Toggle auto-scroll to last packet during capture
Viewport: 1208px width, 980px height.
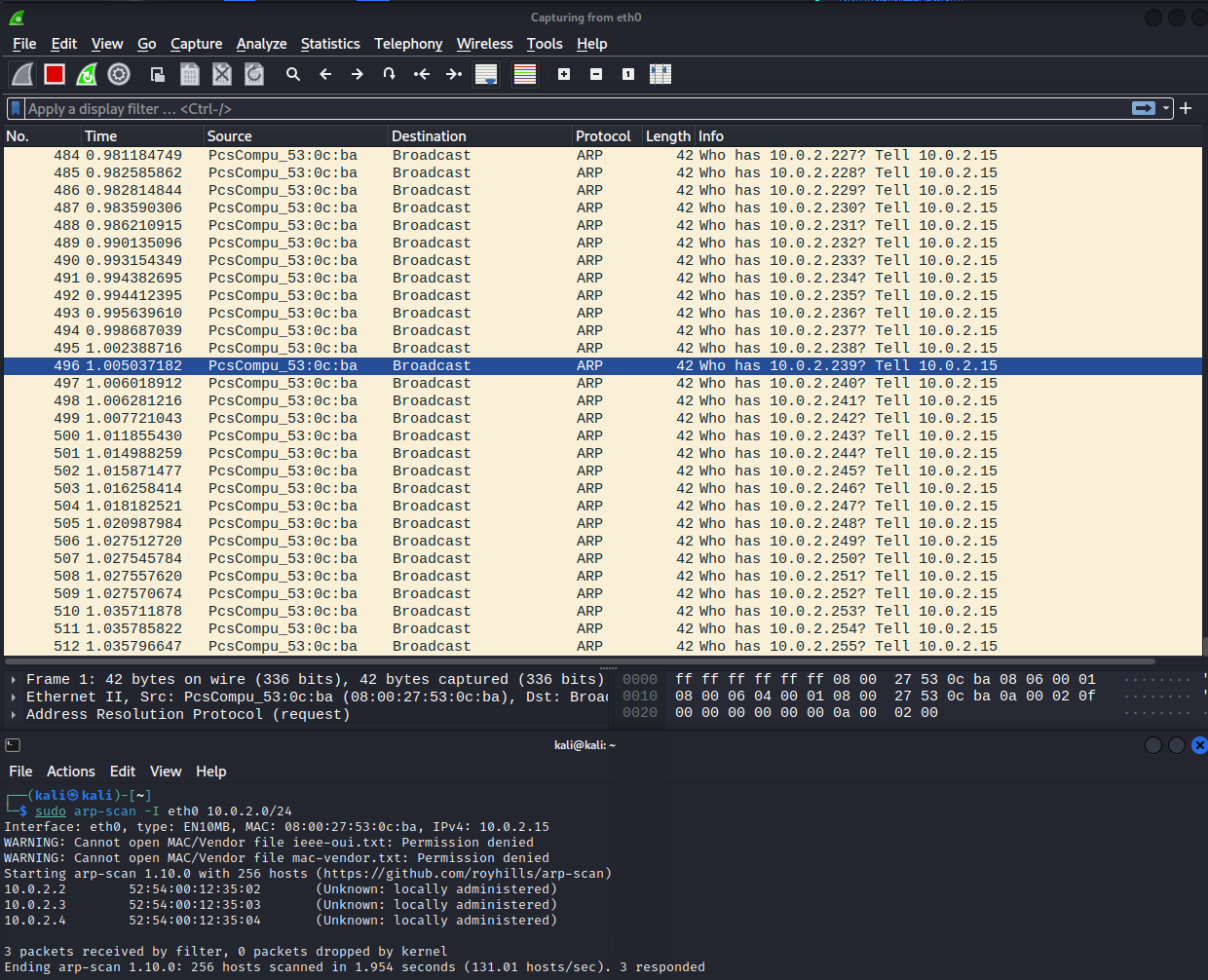tap(486, 74)
